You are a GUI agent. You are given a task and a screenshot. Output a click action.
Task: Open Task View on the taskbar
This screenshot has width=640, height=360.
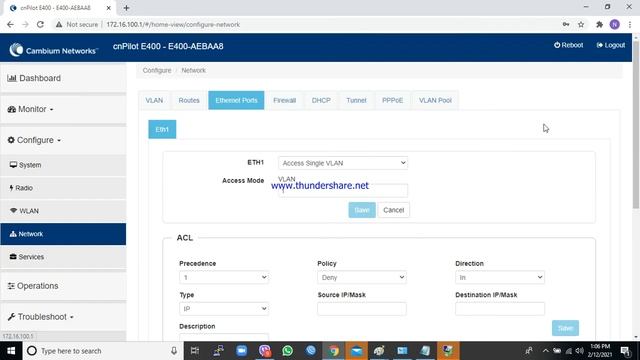195,351
